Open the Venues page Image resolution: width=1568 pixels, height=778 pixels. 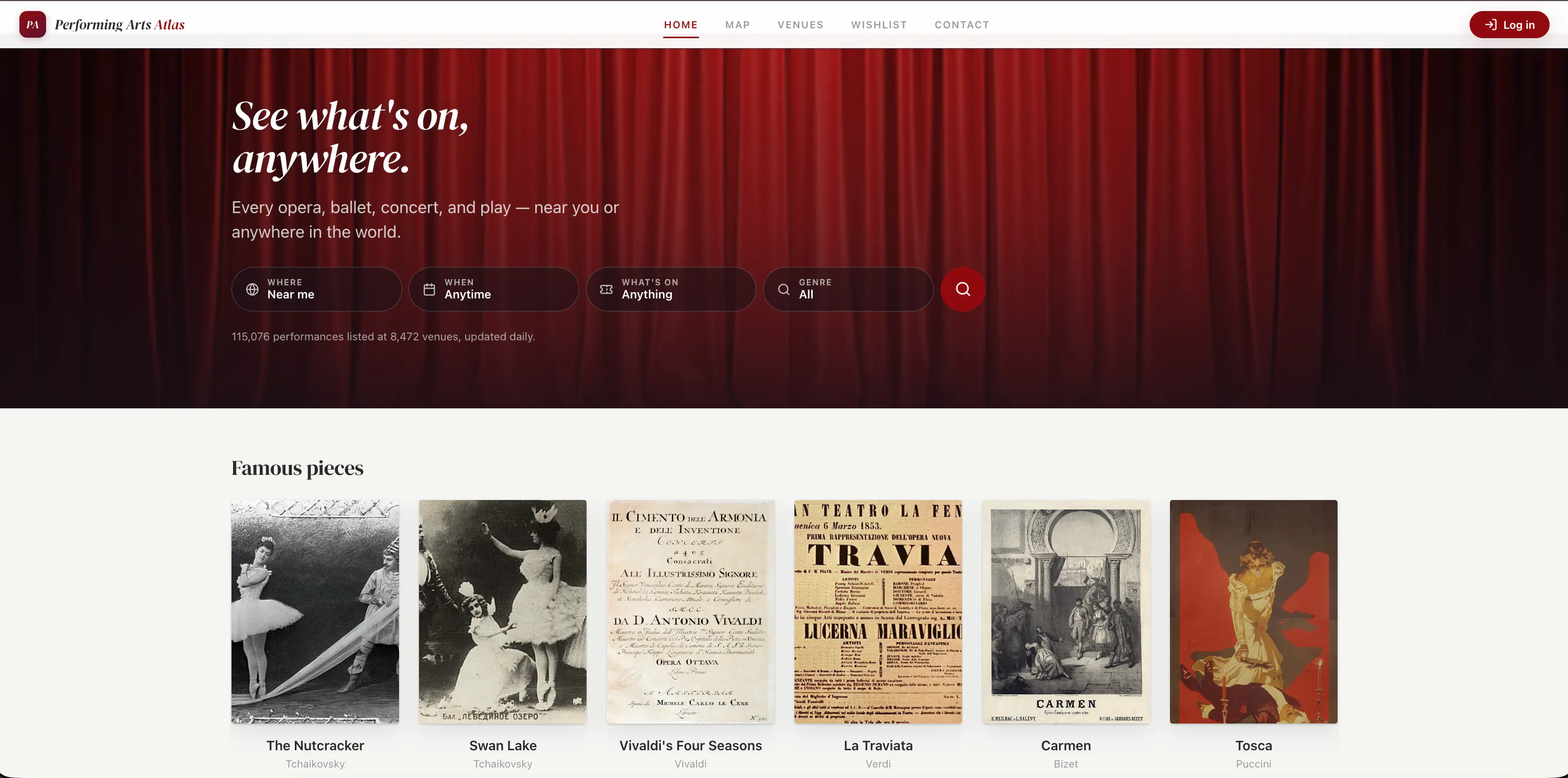(x=800, y=25)
